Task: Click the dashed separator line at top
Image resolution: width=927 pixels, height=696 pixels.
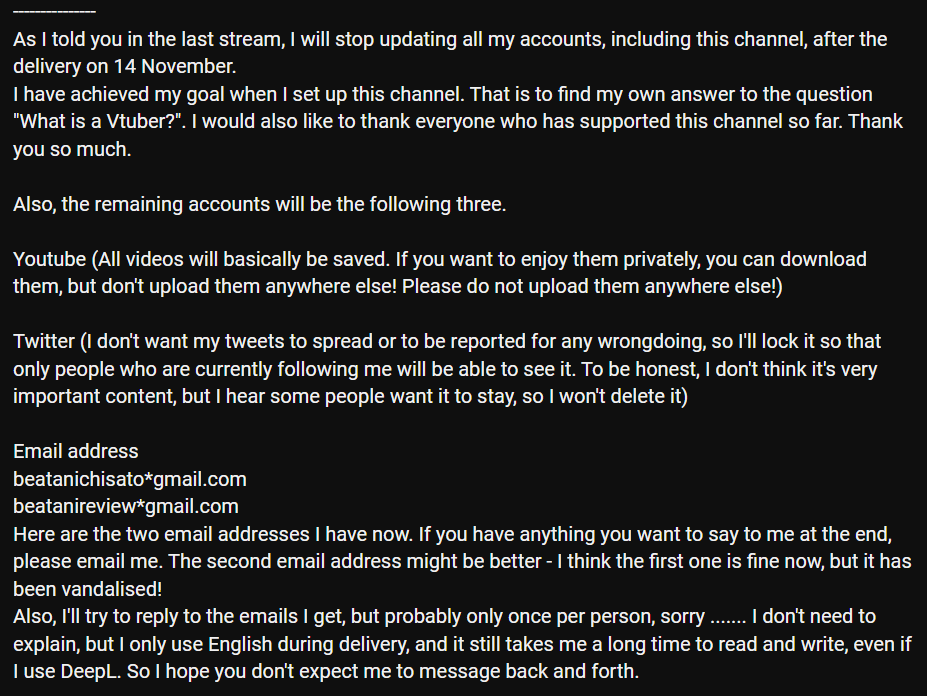Action: pyautogui.click(x=55, y=12)
